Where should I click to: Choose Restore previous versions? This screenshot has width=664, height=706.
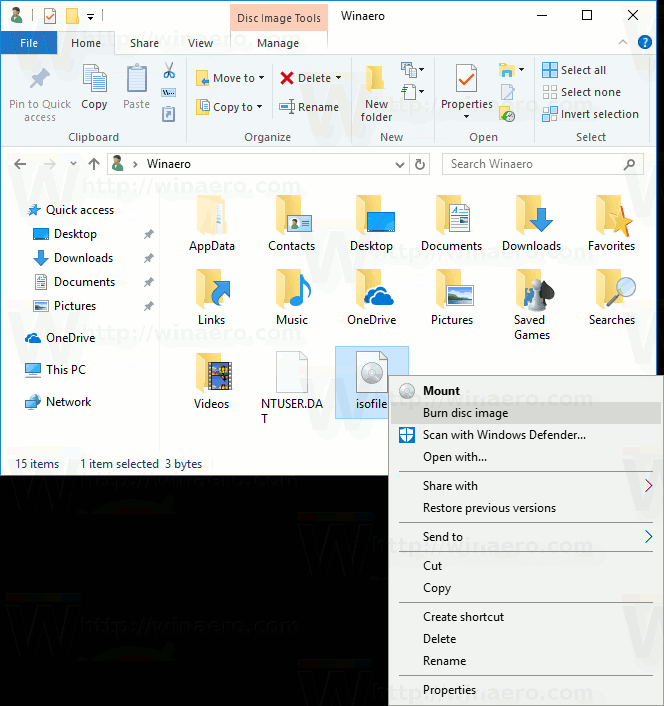(x=525, y=508)
